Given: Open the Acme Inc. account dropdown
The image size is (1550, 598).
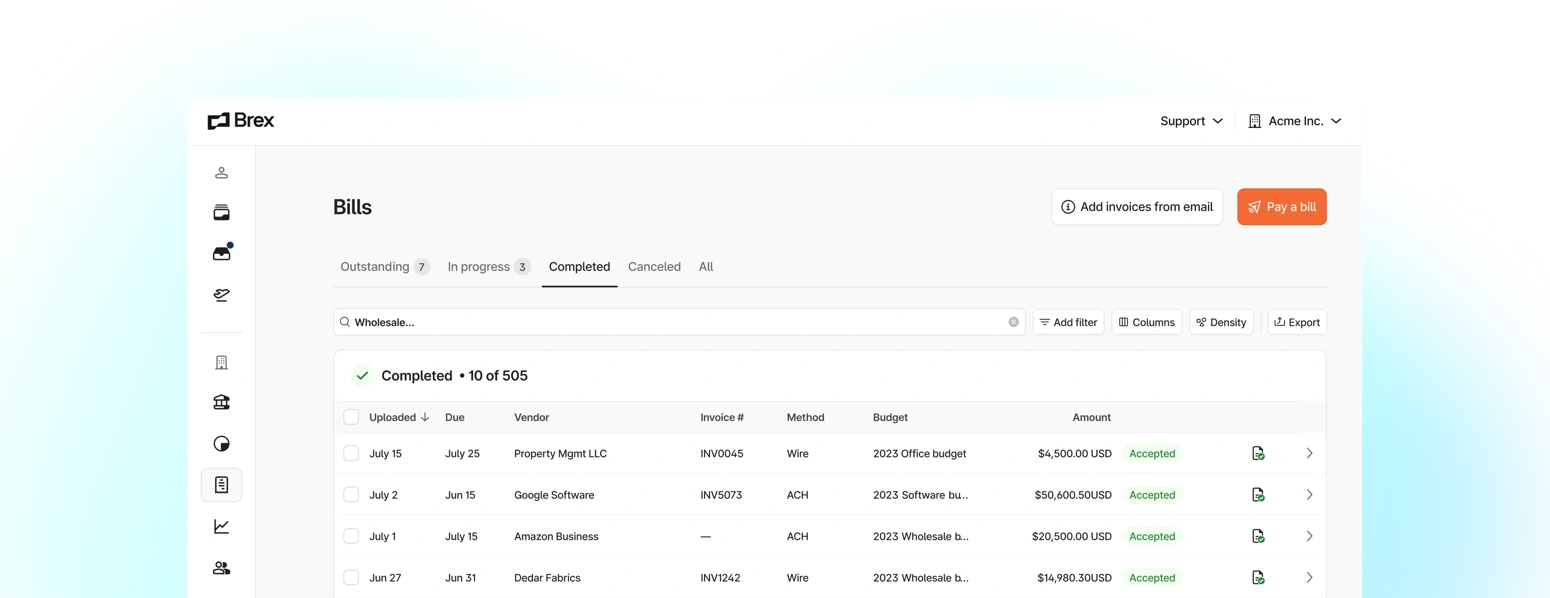Looking at the screenshot, I should (1294, 121).
